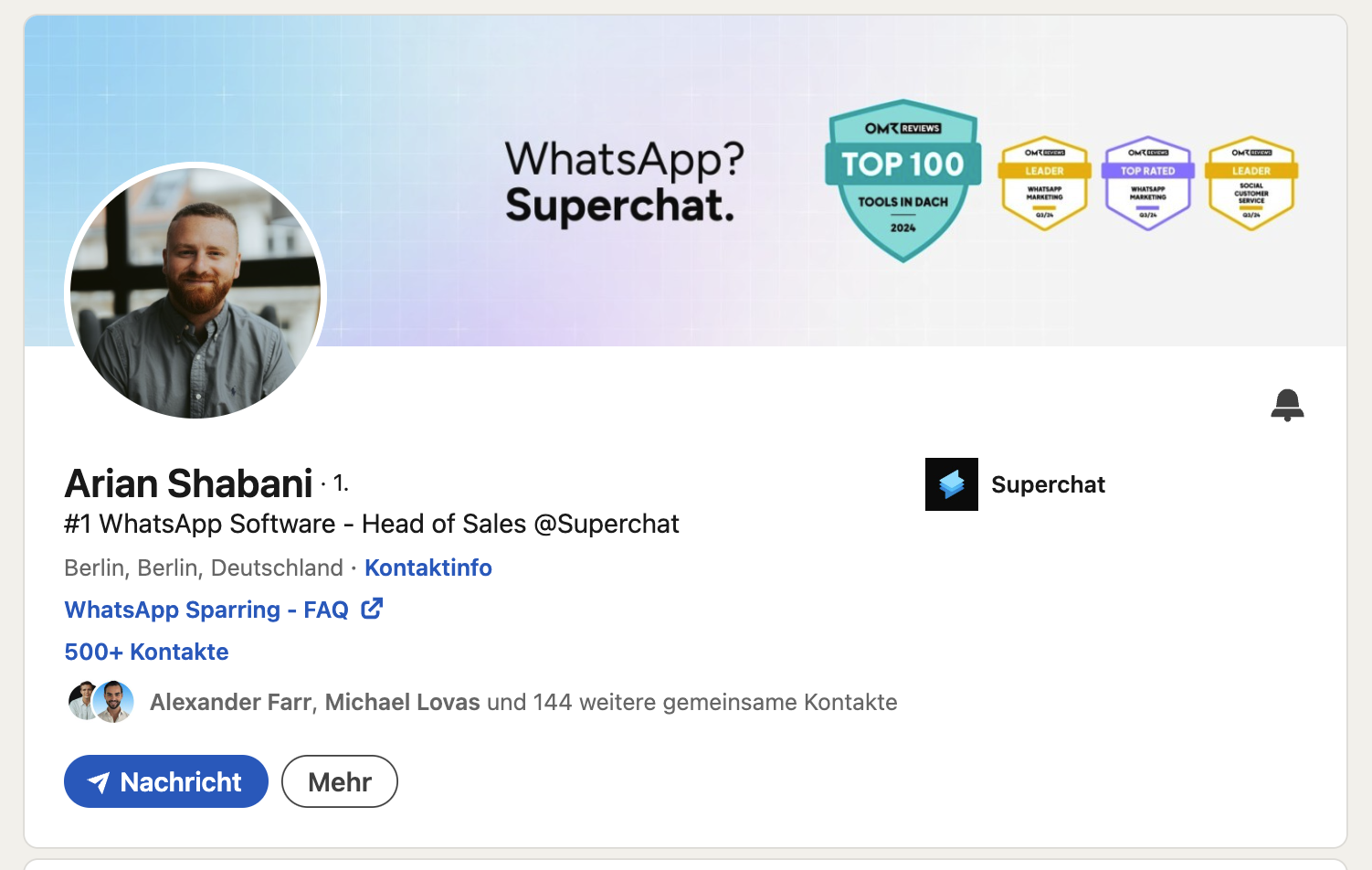Send a message via Nachricht button
This screenshot has height=870, width=1372.
tap(166, 781)
